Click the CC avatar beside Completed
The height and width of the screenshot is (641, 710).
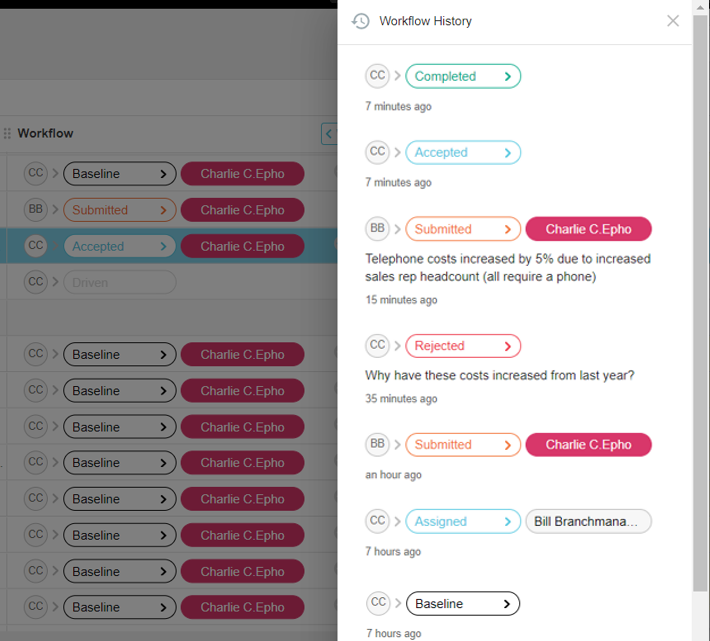point(377,75)
